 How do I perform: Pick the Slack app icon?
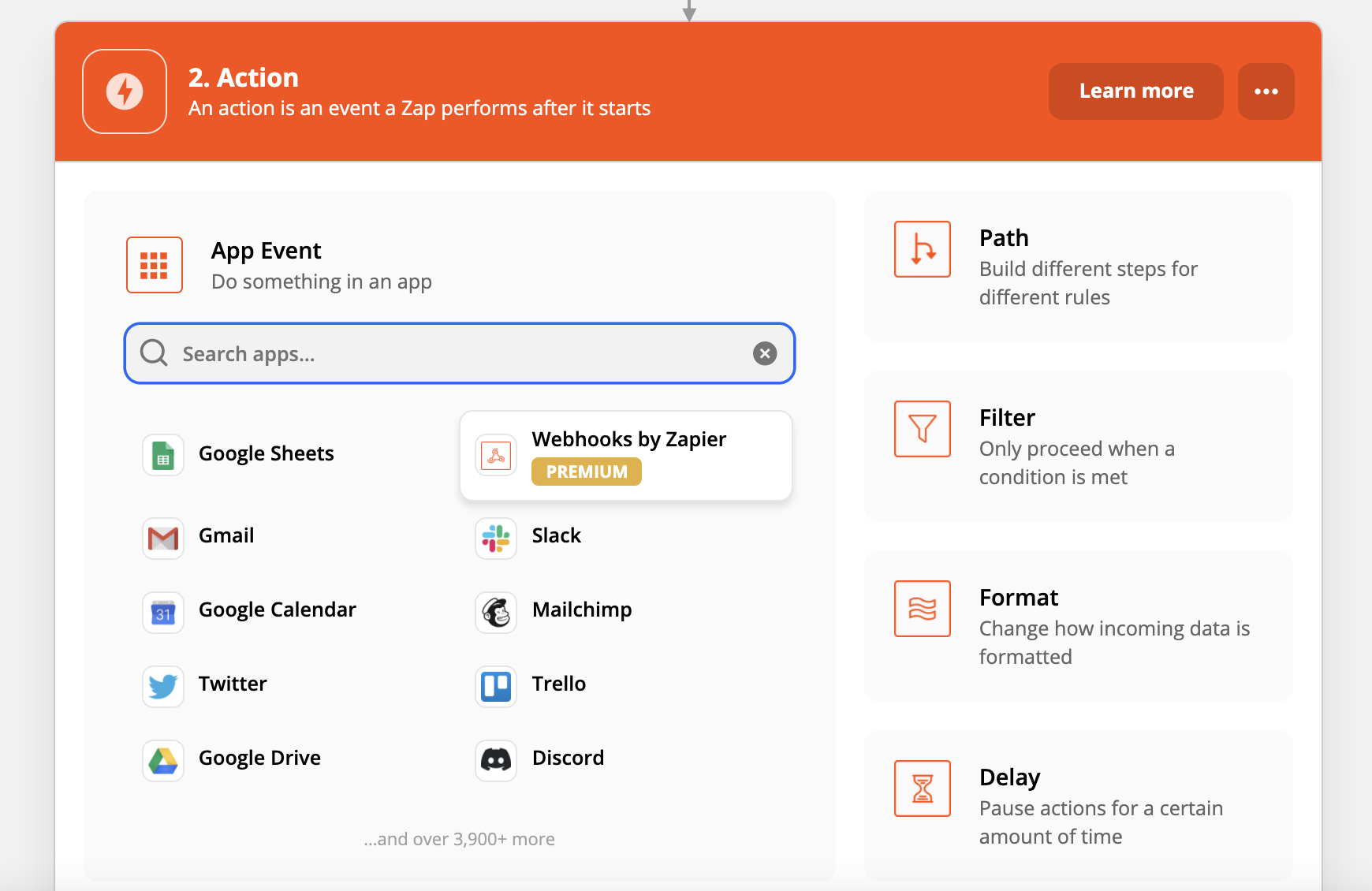click(496, 539)
